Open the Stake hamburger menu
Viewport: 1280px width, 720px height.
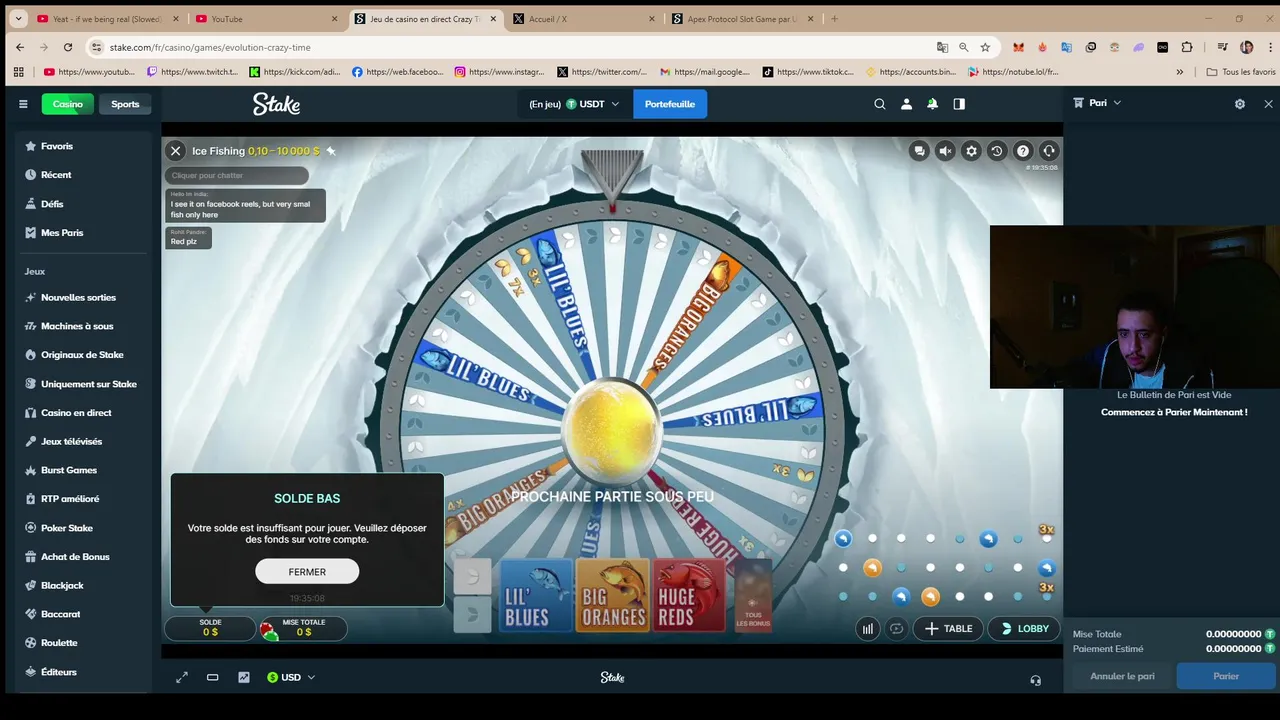pyautogui.click(x=23, y=104)
